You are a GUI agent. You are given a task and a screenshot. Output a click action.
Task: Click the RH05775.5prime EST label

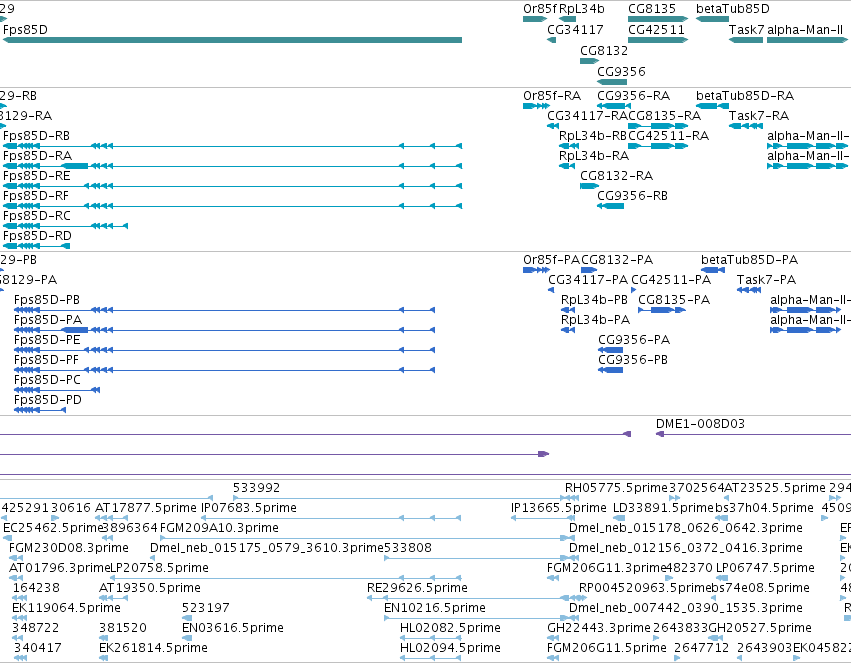616,488
